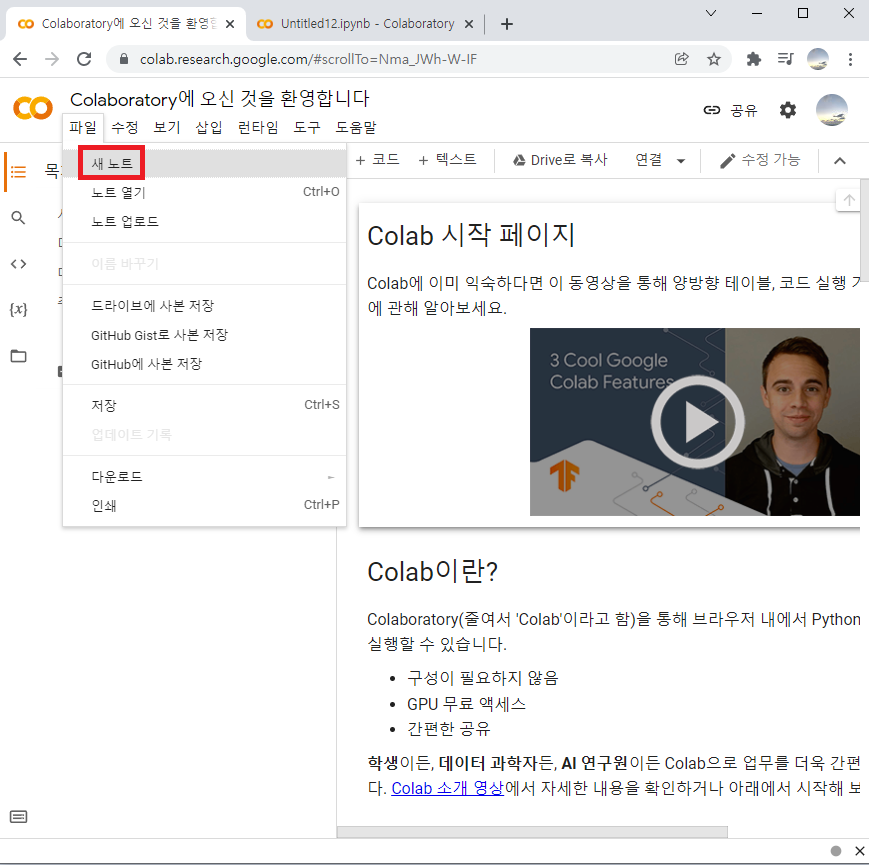The height and width of the screenshot is (865, 869).
Task: Open the files folder icon in sidebar
Action: (18, 356)
